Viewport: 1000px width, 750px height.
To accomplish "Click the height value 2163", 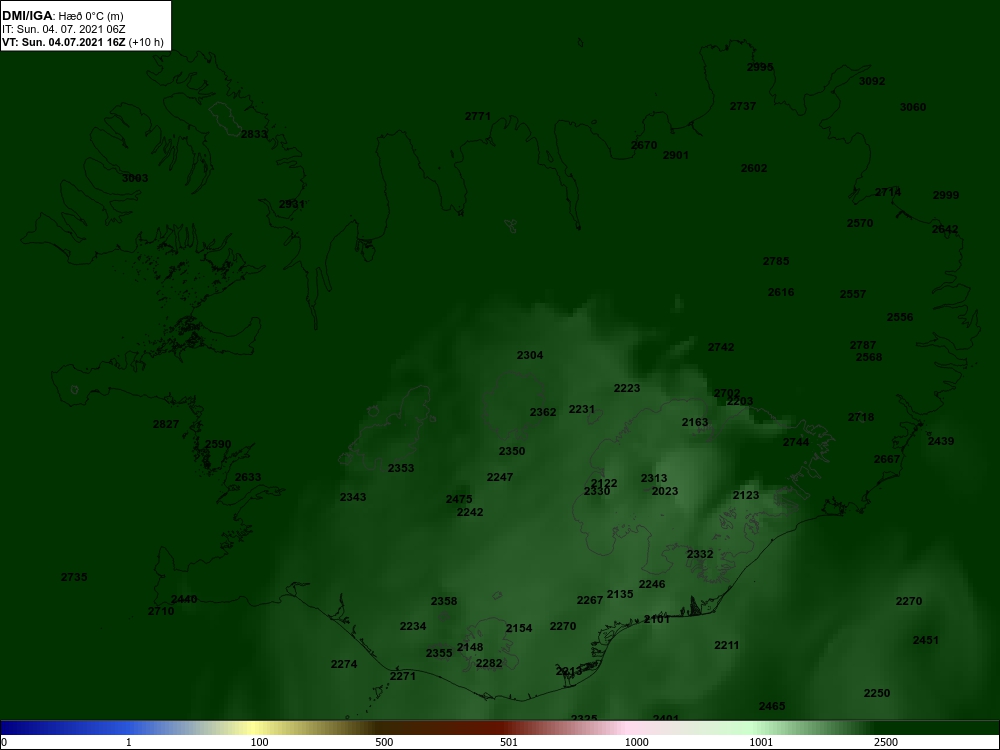I will 695,422.
